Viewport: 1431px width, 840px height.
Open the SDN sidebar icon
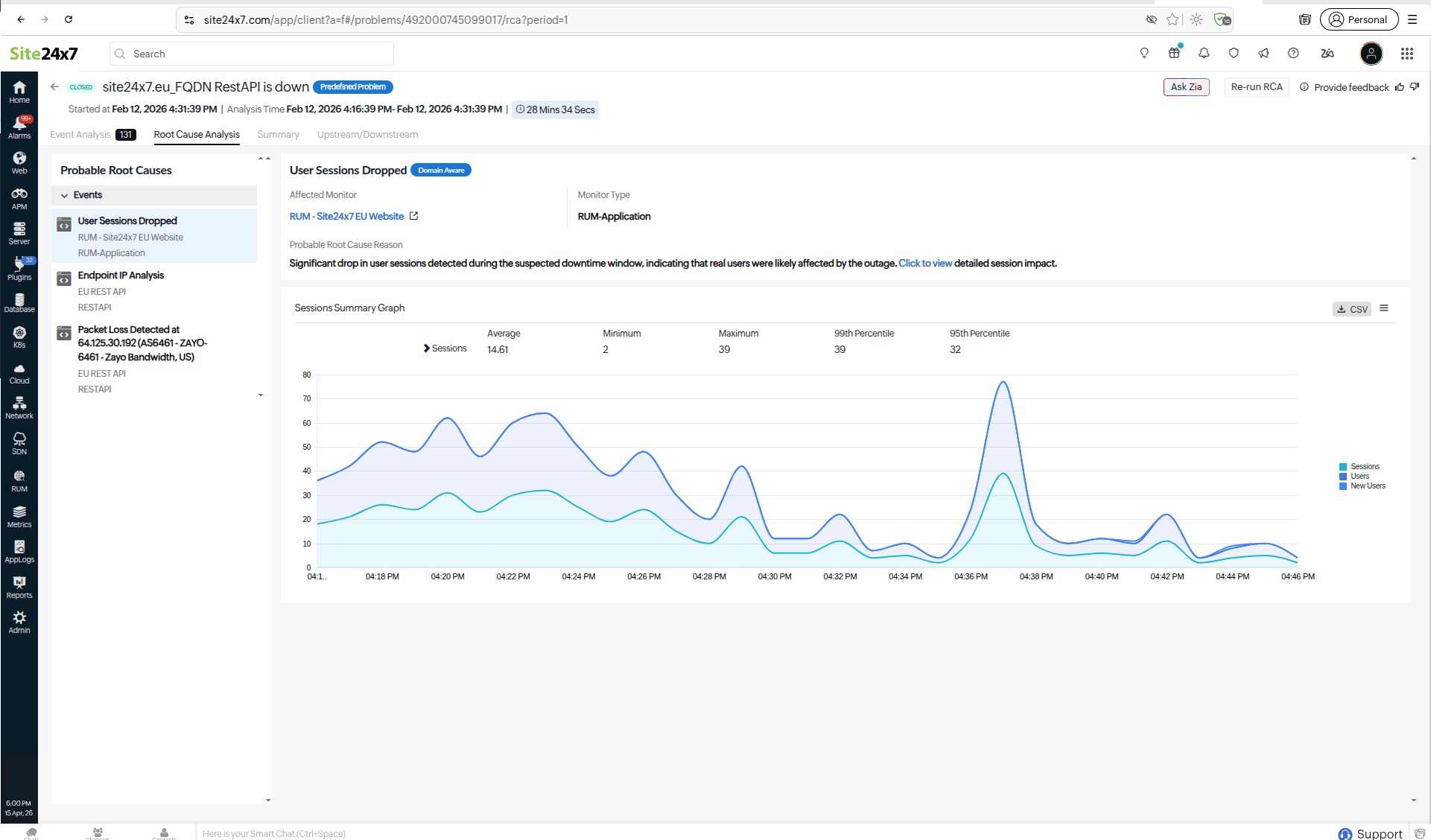pyautogui.click(x=19, y=444)
